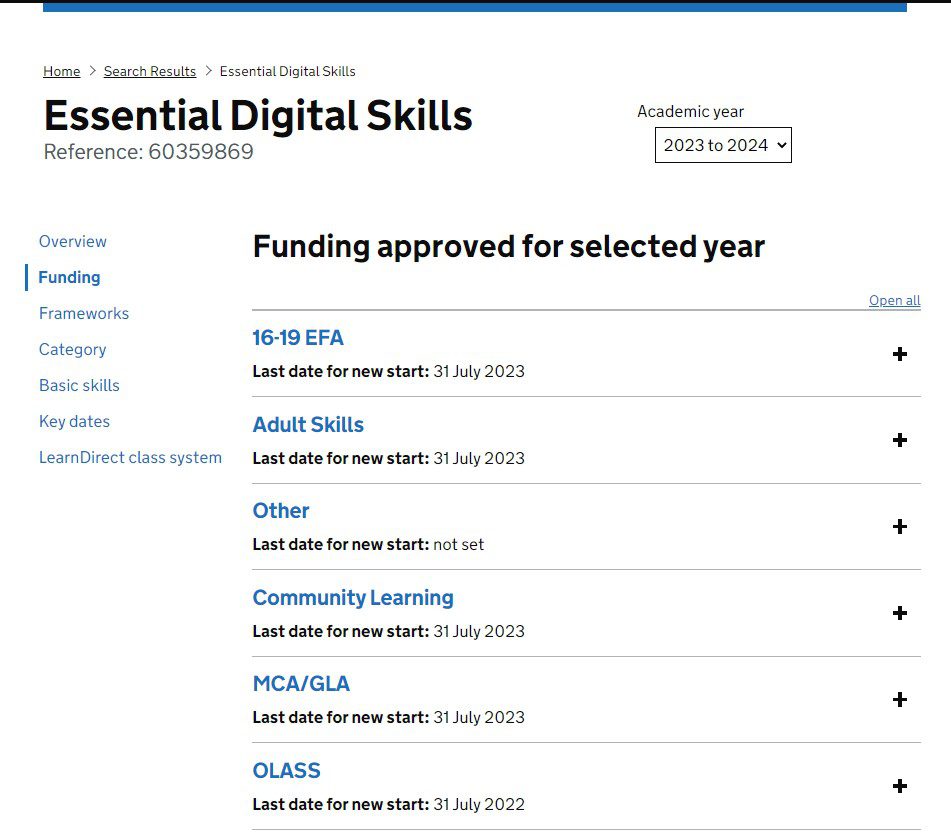Viewport: 951px width, 836px height.
Task: View Key dates section
Action: point(75,421)
